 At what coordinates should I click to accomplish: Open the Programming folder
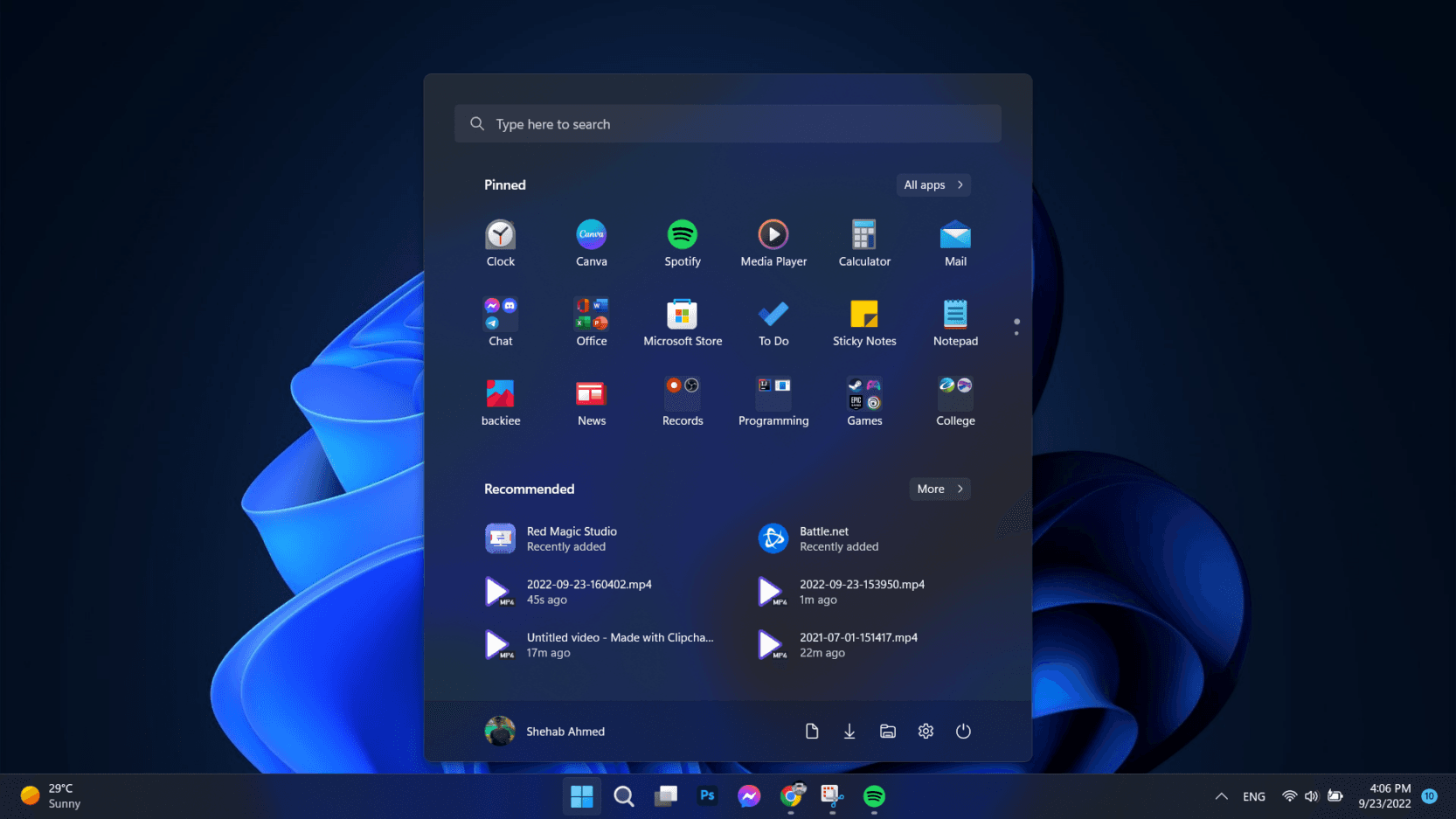(x=773, y=402)
